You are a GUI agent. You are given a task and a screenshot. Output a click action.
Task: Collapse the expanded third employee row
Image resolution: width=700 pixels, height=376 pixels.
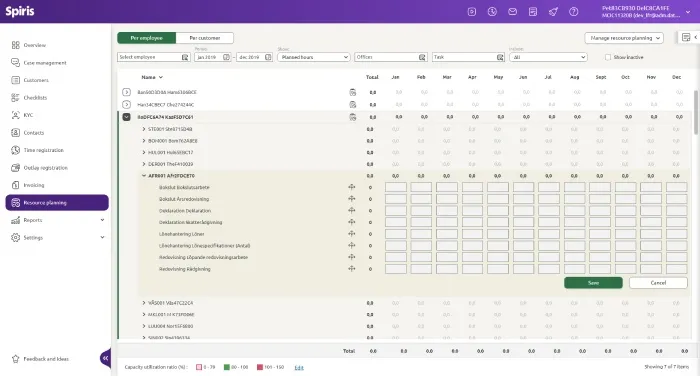tap(126, 117)
